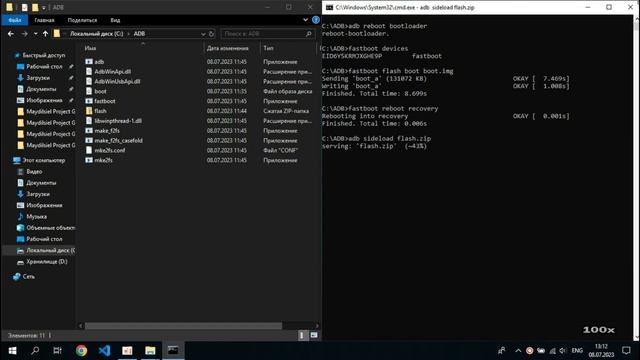The height and width of the screenshot is (360, 640).
Task: Go forward in Explorer
Action: point(24,34)
